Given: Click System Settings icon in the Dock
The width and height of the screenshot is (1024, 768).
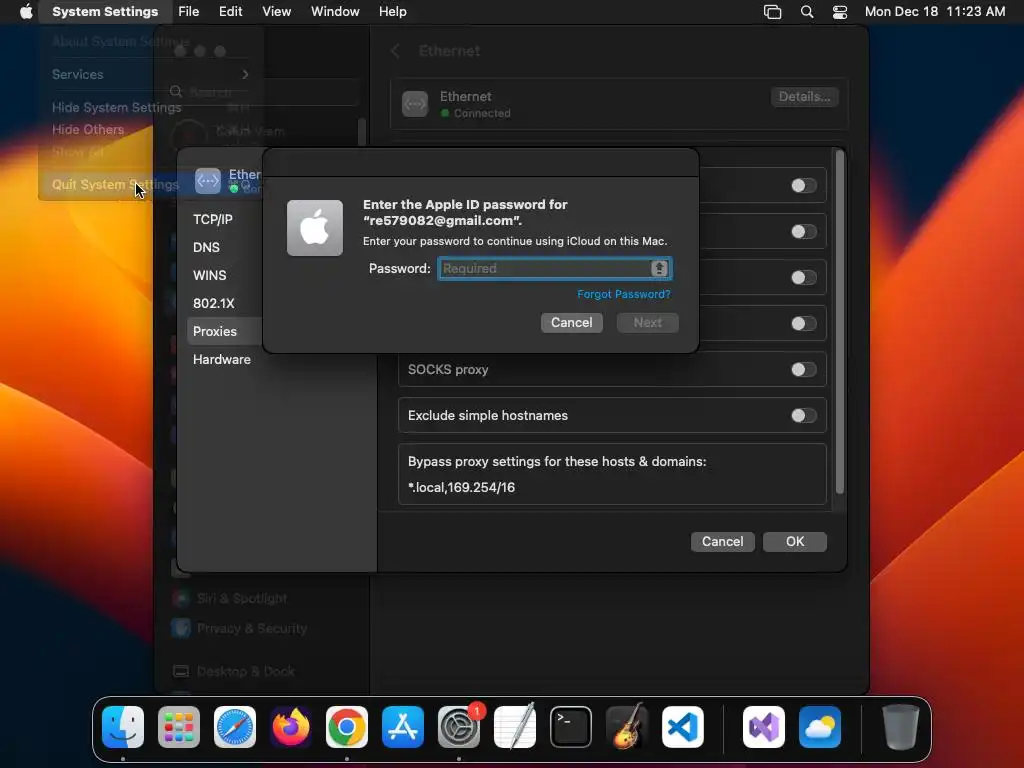Looking at the screenshot, I should pos(458,727).
